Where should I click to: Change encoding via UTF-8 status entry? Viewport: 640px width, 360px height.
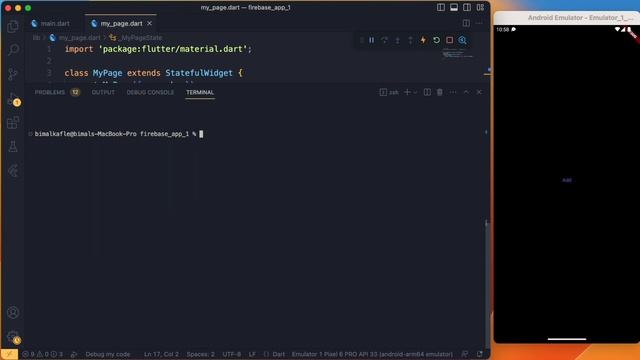pyautogui.click(x=231, y=354)
